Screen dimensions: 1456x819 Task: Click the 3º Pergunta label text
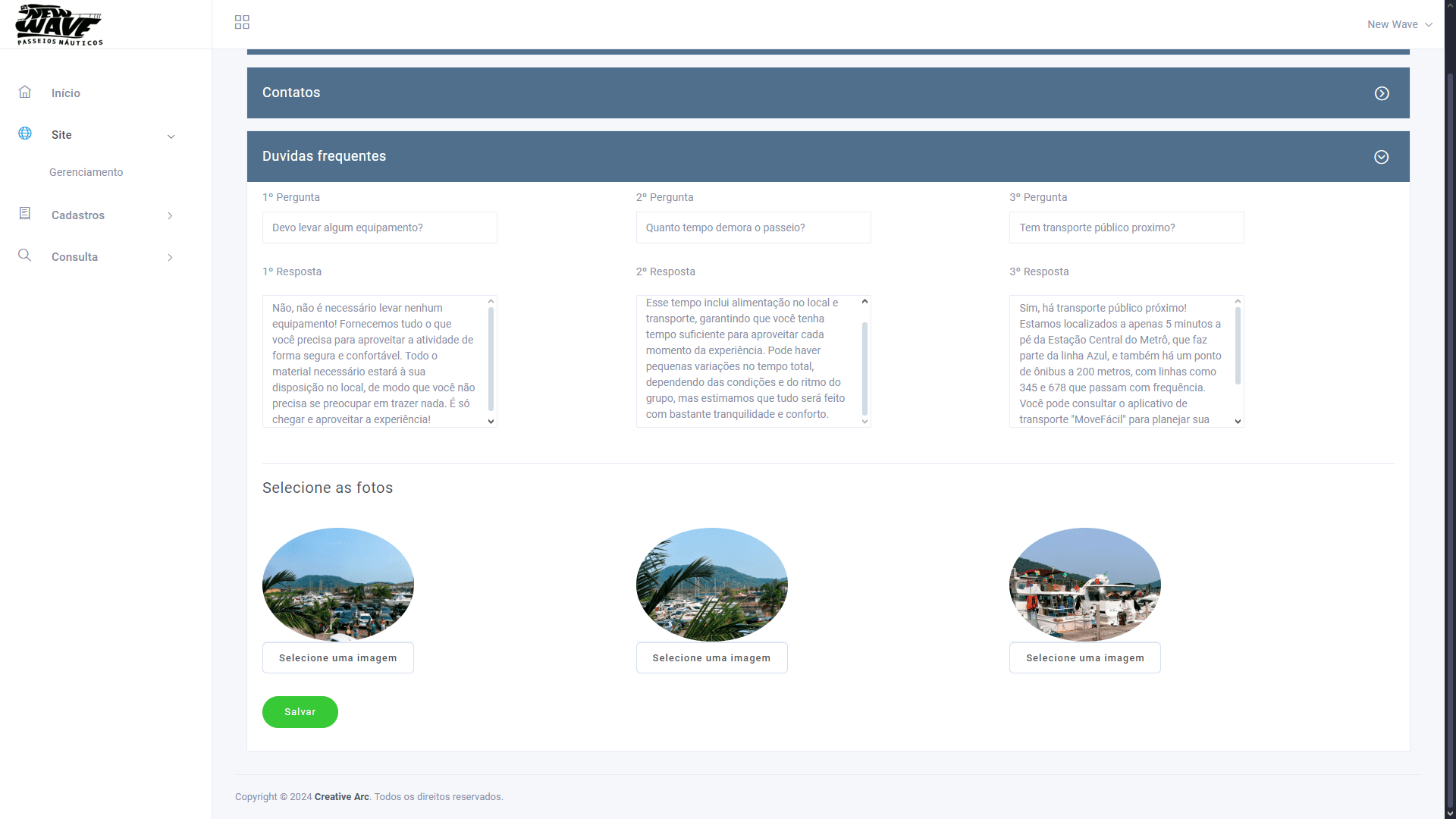coord(1038,197)
